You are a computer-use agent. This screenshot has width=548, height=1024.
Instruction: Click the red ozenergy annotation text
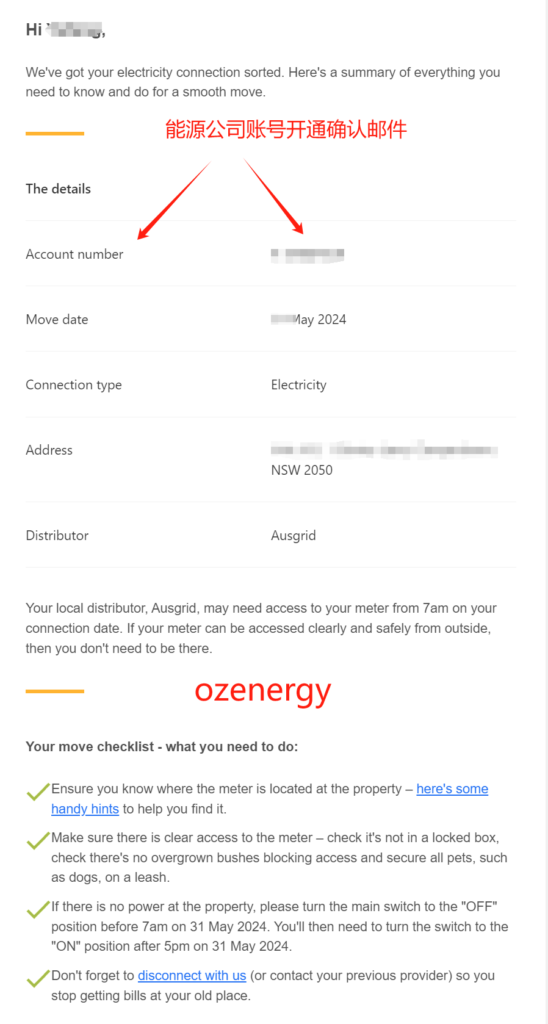click(263, 691)
